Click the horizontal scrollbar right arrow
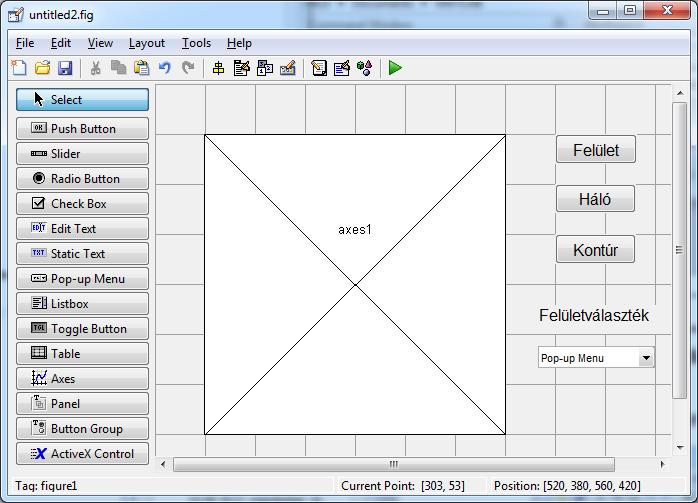Screen dimensions: 698x503 point(663,464)
